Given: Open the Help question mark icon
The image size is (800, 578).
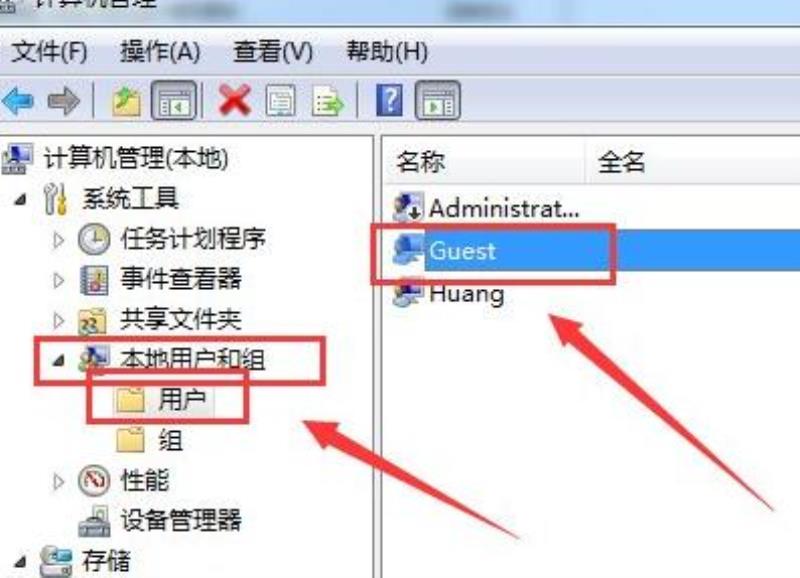Looking at the screenshot, I should [389, 100].
